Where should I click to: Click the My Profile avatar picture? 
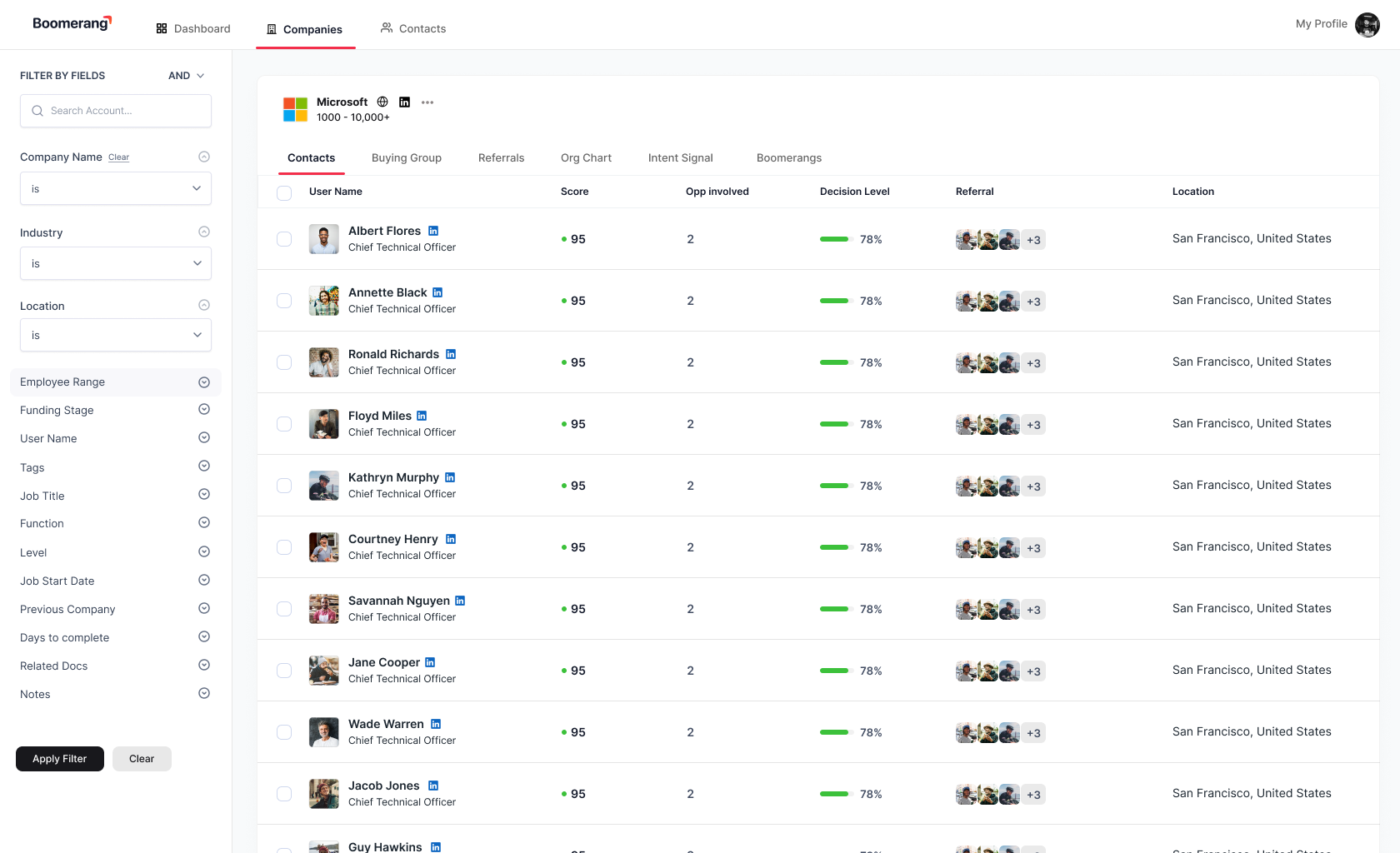[x=1367, y=25]
